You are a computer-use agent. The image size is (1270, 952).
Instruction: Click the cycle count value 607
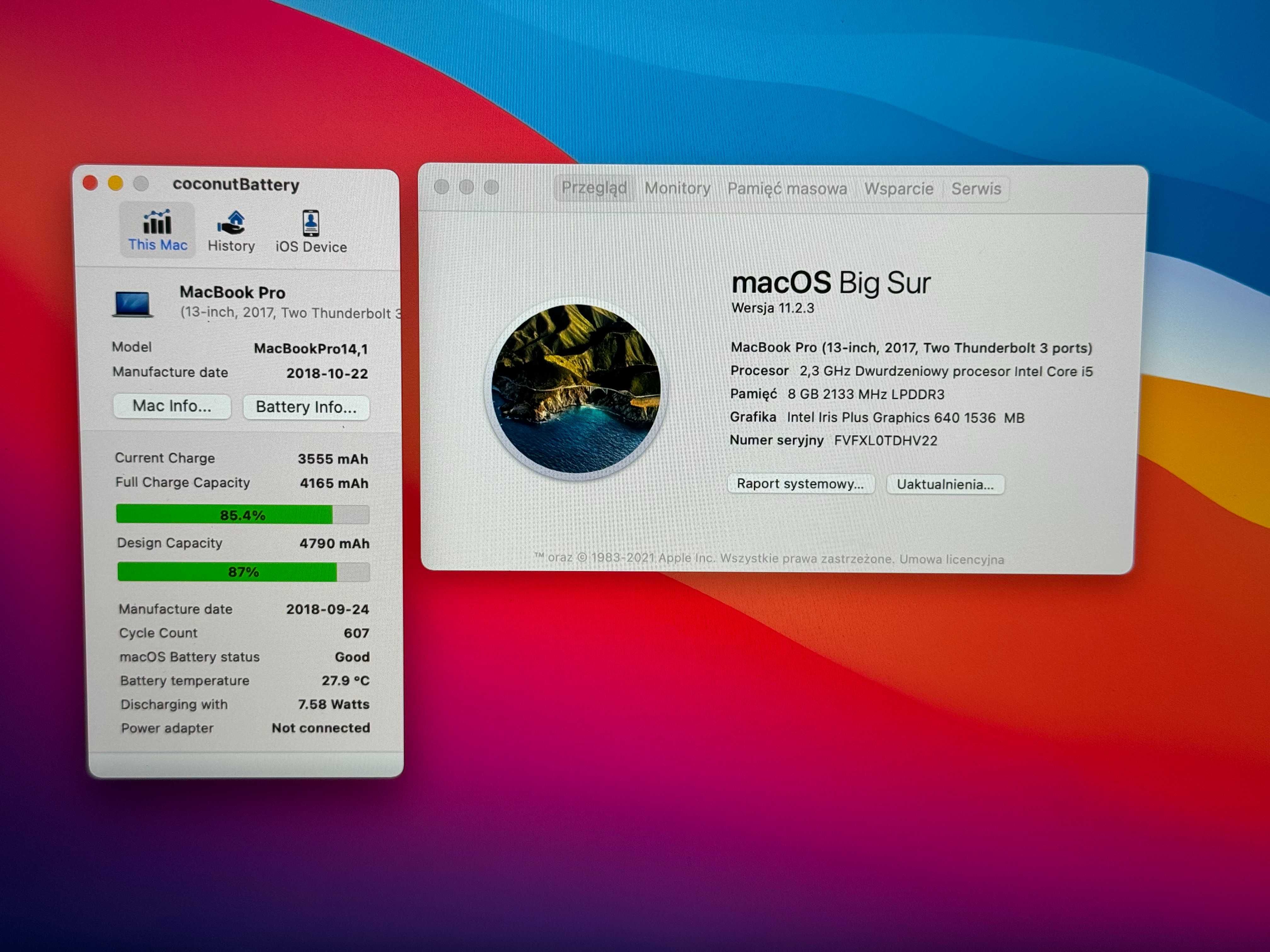pos(356,633)
